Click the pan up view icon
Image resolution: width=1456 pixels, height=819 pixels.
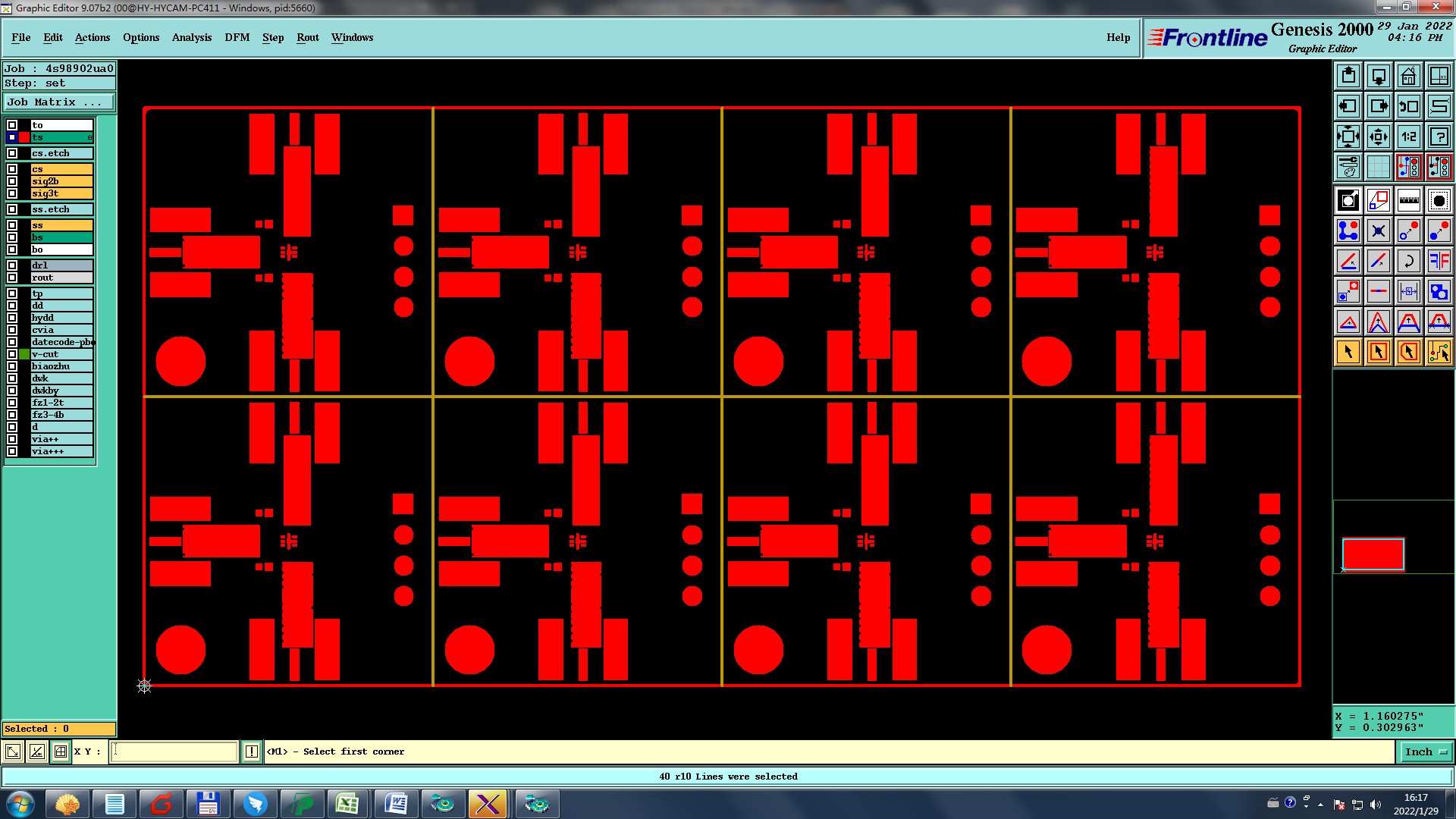point(1348,76)
